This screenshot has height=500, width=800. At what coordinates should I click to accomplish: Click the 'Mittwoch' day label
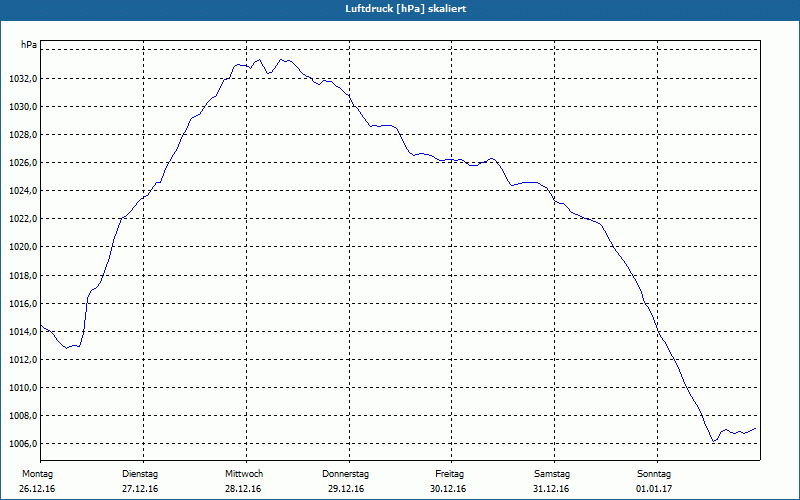(x=244, y=474)
